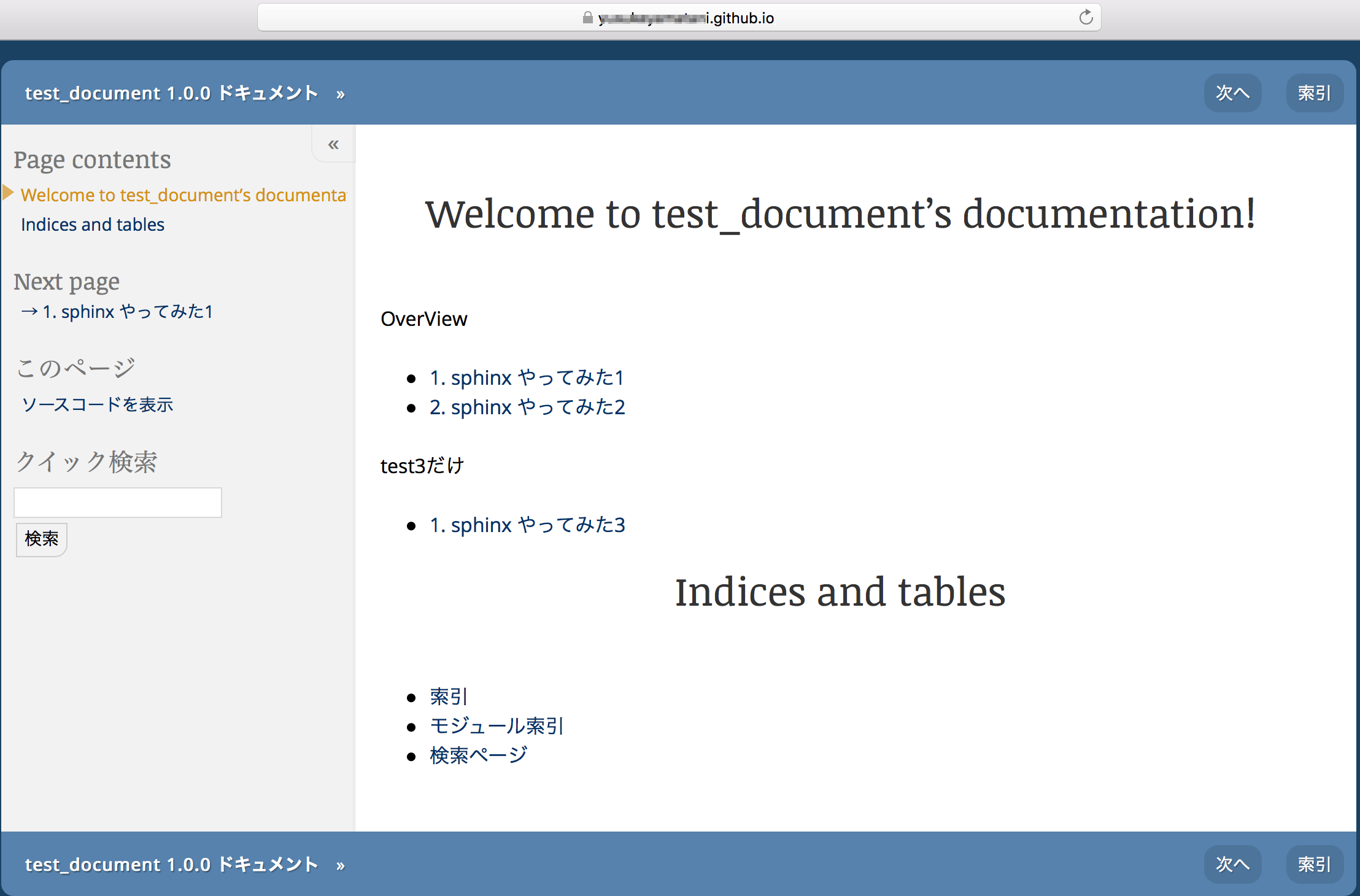
Task: Open test_document 1.0.0 ドキュメント from bottom breadcrumb
Action: coord(171,864)
